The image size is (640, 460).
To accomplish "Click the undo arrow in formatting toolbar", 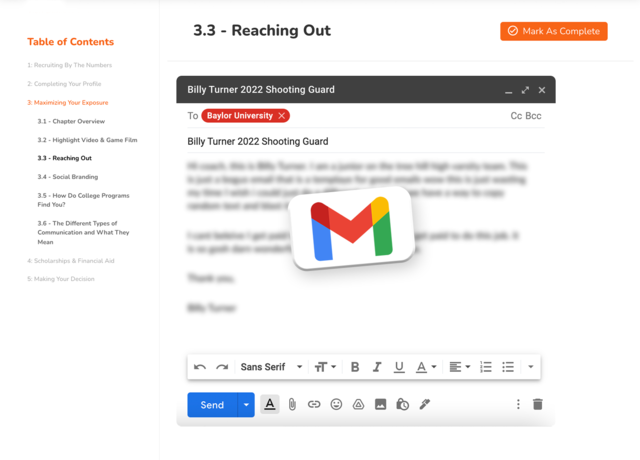I will click(200, 367).
